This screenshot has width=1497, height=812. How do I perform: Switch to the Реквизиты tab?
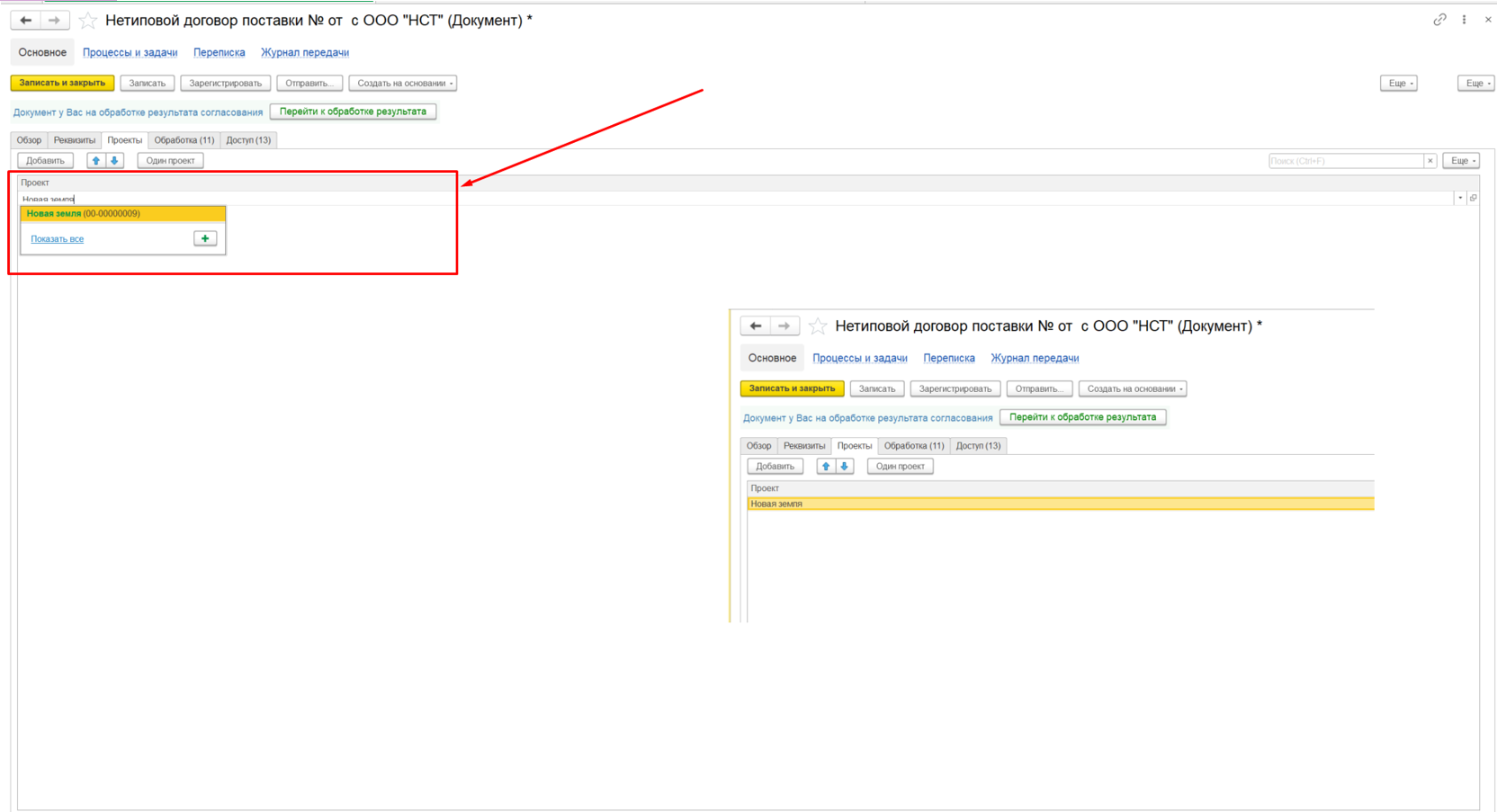(x=75, y=140)
